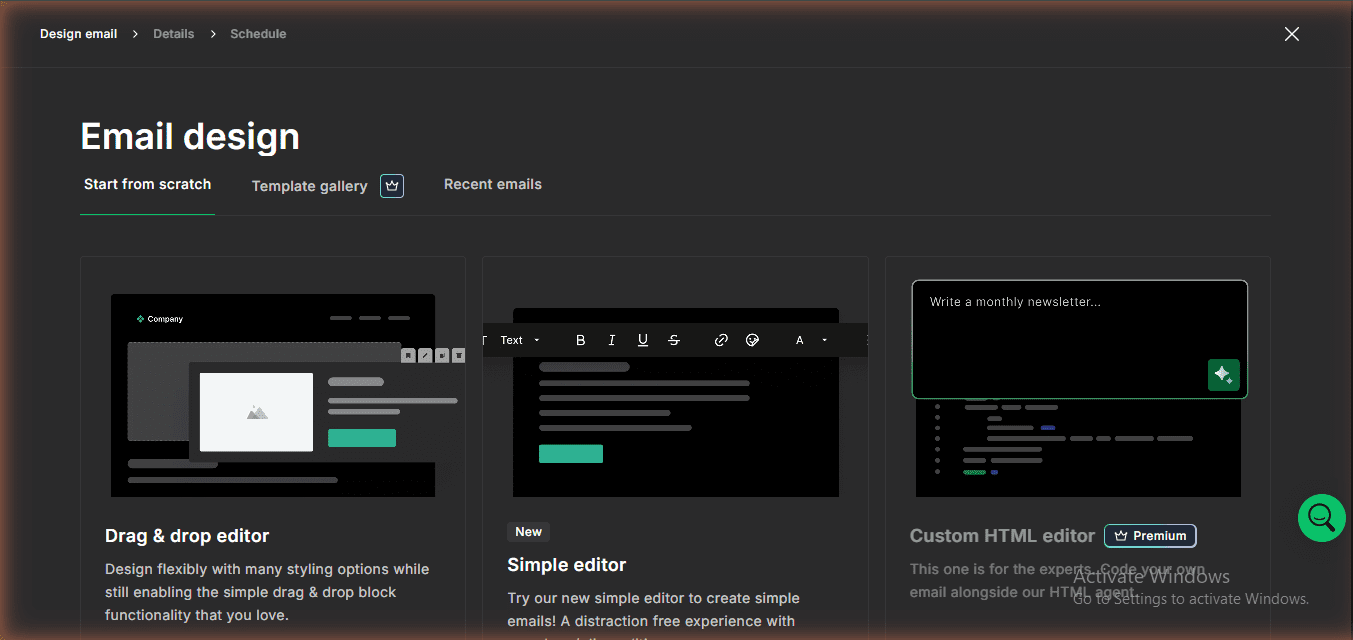The height and width of the screenshot is (640, 1353).
Task: Click the Simple editor preview thumbnail
Action: click(676, 402)
